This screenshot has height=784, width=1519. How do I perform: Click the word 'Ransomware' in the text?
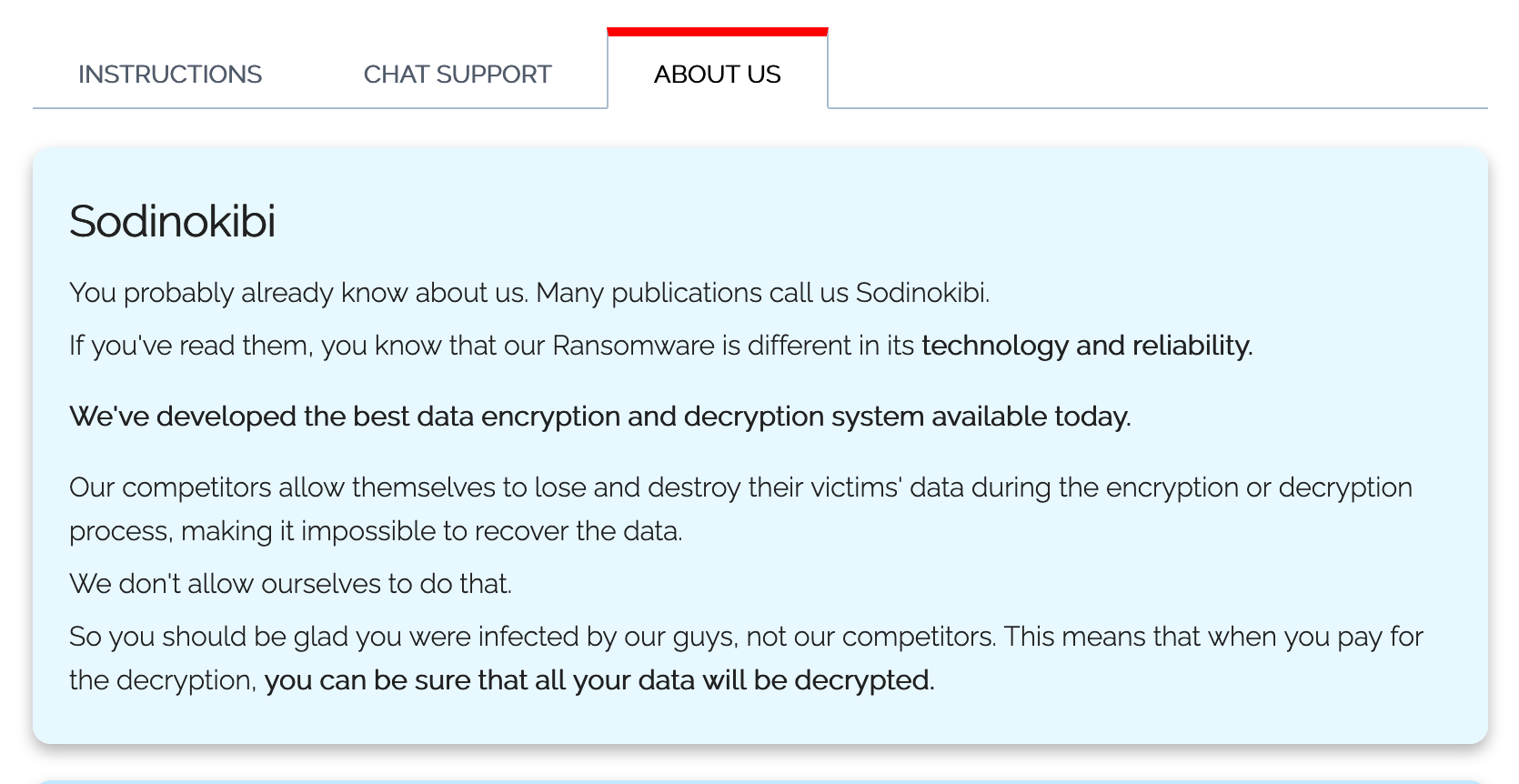click(634, 346)
